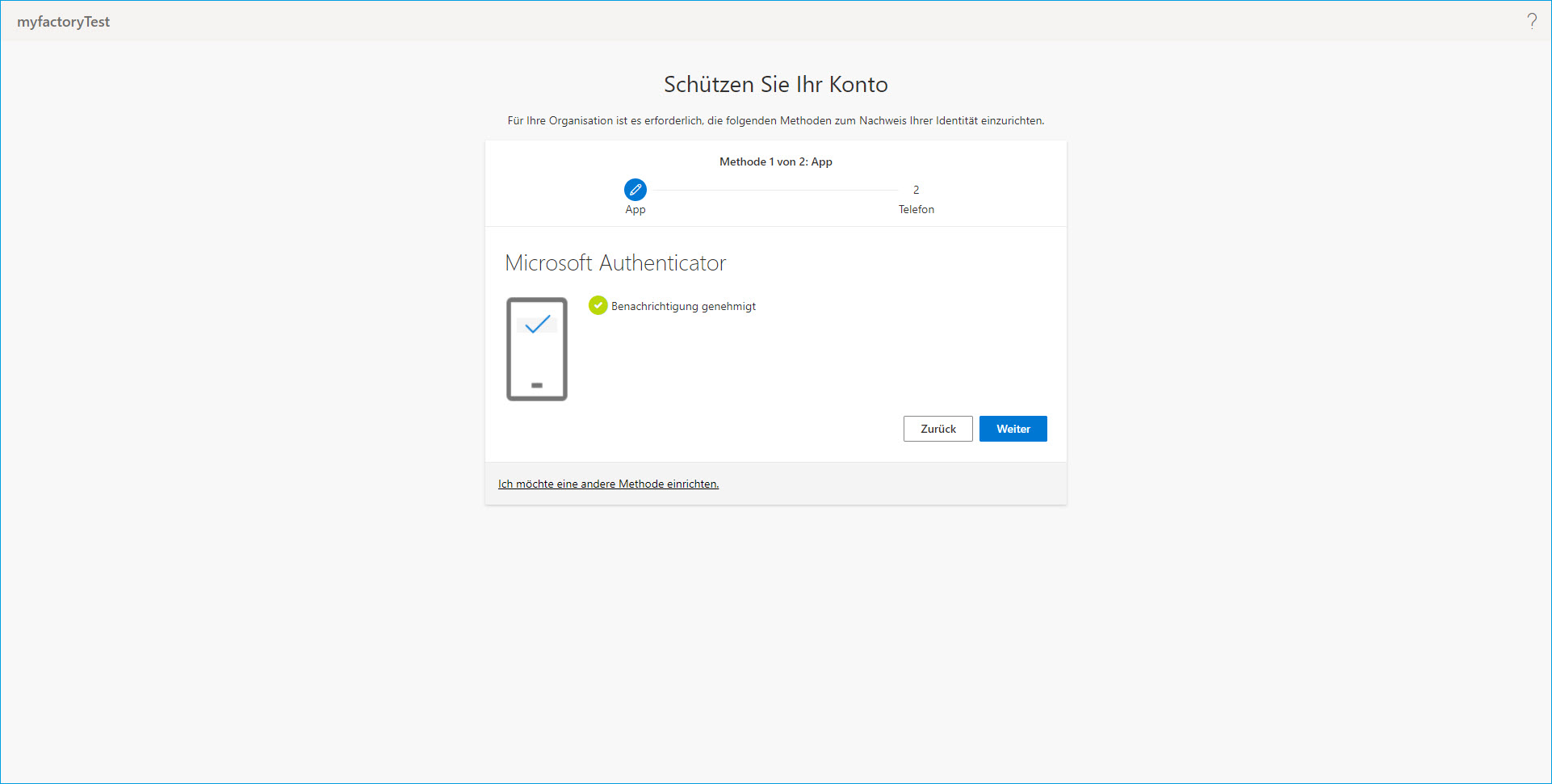Click the Telefon step label
The width and height of the screenshot is (1552, 784).
coord(917,209)
